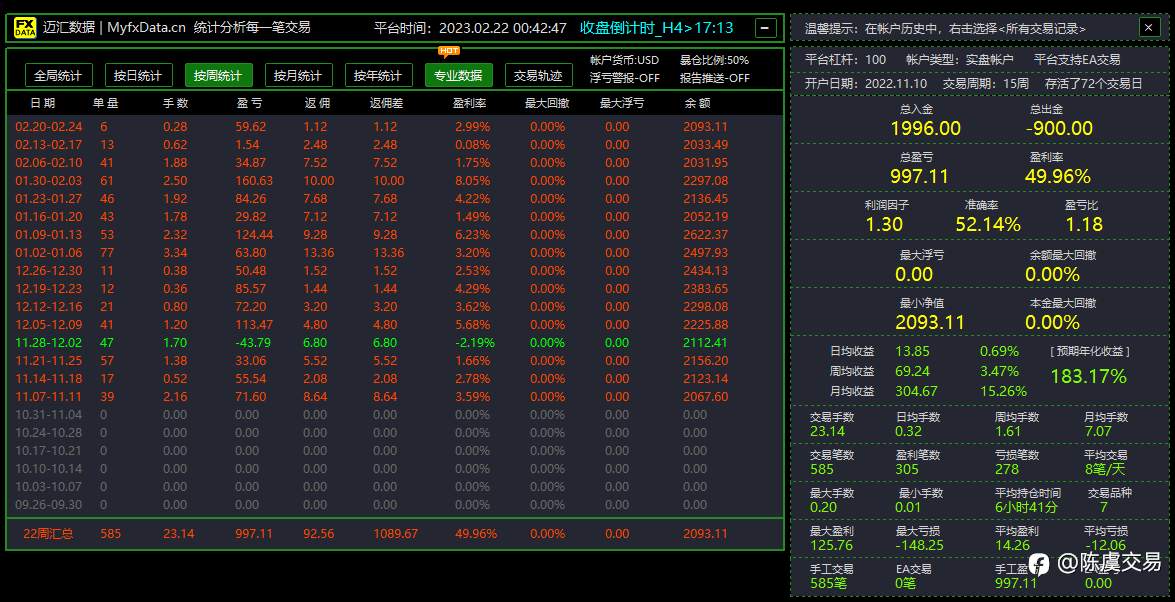The height and width of the screenshot is (602, 1175).
Task: Close the account info side panel
Action: pyautogui.click(x=1149, y=28)
